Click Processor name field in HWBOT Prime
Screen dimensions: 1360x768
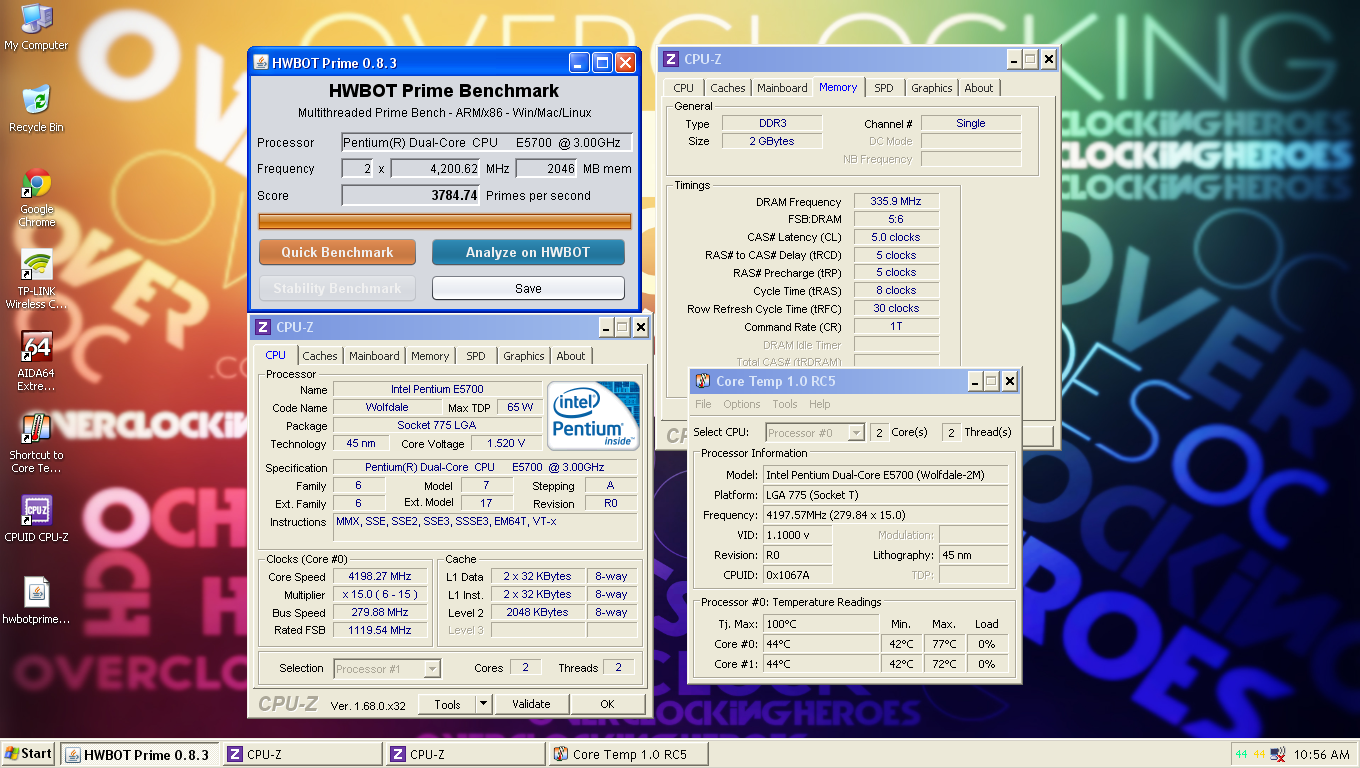[x=487, y=142]
